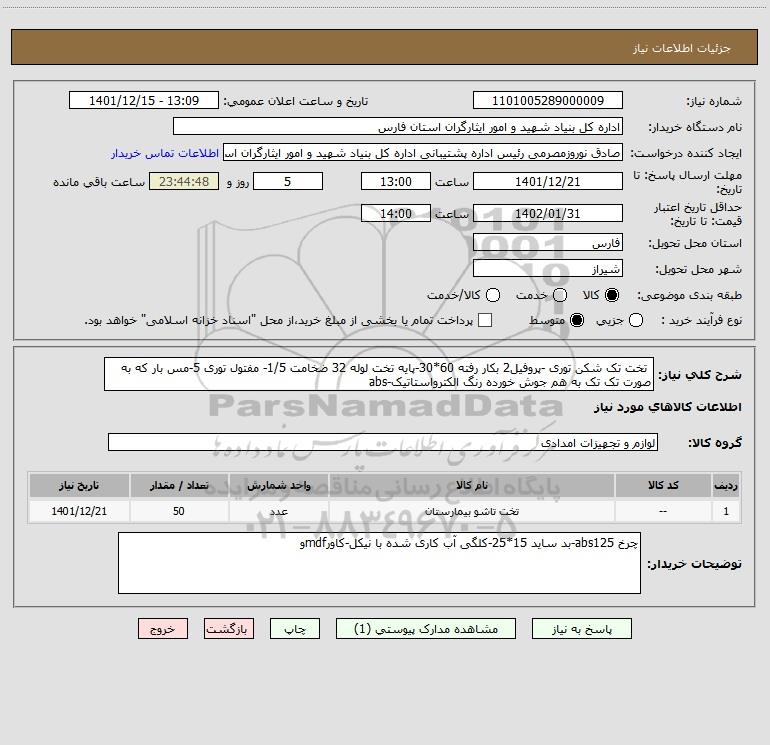Click the request creator field صادق نوروزمصرمی
The height and width of the screenshot is (745, 770).
[x=423, y=153]
